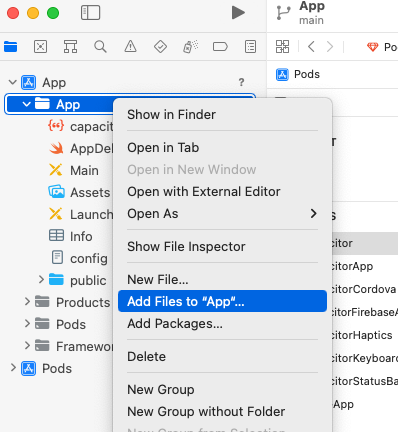Click Pods in the jump bar
The height and width of the screenshot is (432, 398).
(307, 74)
